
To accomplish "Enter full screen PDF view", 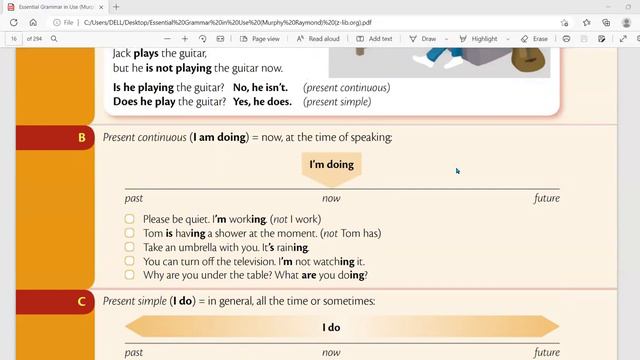I will pos(623,39).
